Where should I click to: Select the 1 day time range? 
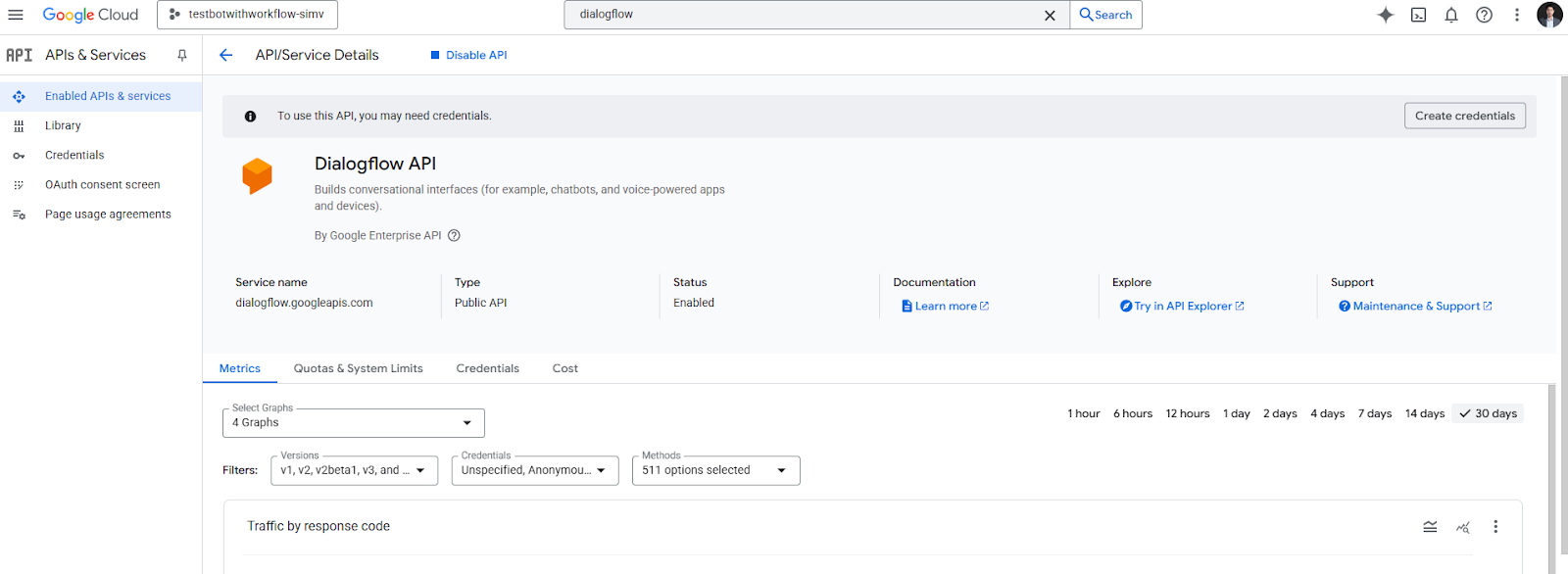click(x=1237, y=413)
